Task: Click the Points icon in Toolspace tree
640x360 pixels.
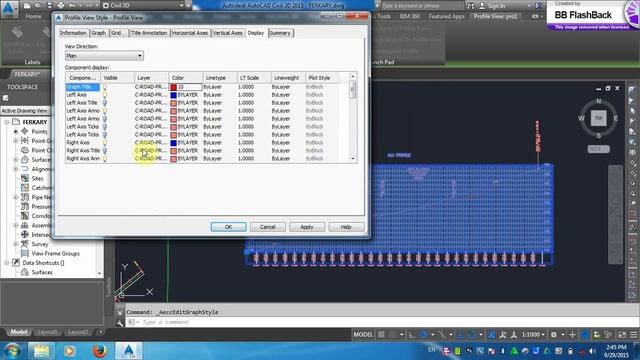Action: tap(25, 131)
